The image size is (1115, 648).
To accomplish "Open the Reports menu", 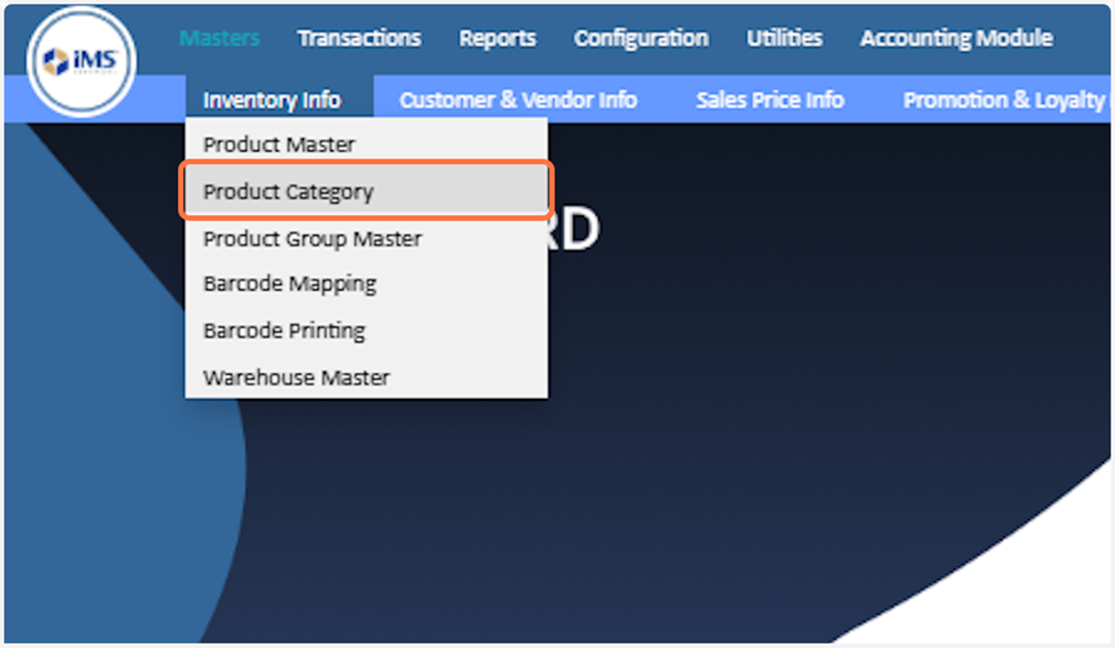I will coord(497,38).
